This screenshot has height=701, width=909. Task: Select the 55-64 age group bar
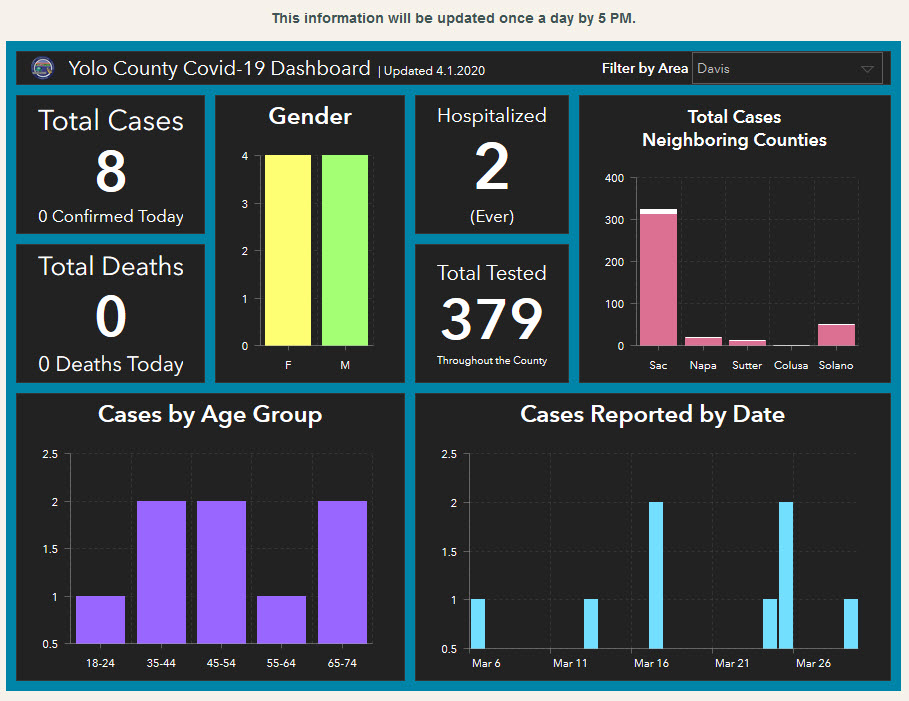[x=281, y=619]
